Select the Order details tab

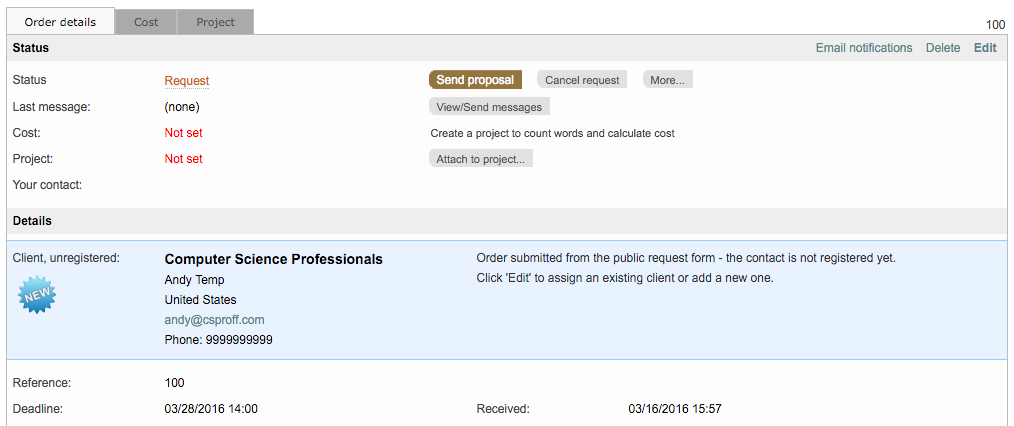pyautogui.click(x=60, y=22)
